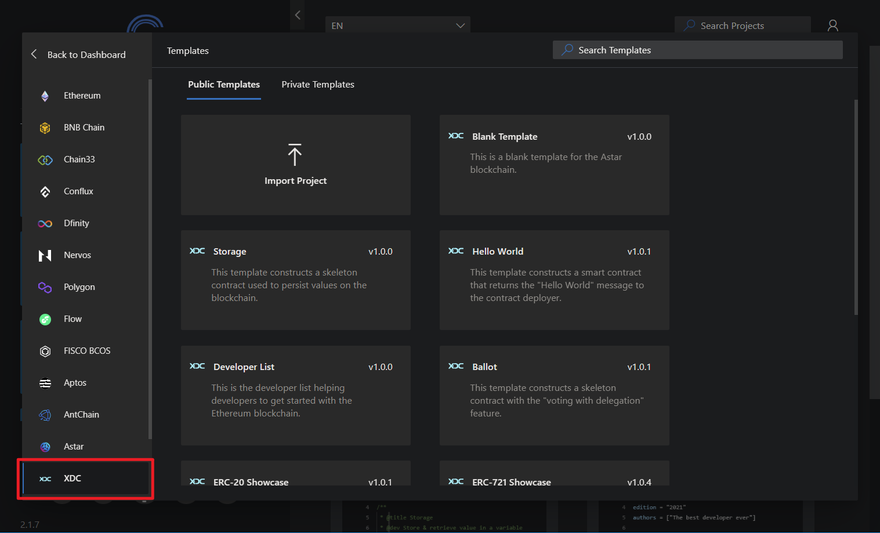Focus the Search Templates field

coord(697,49)
